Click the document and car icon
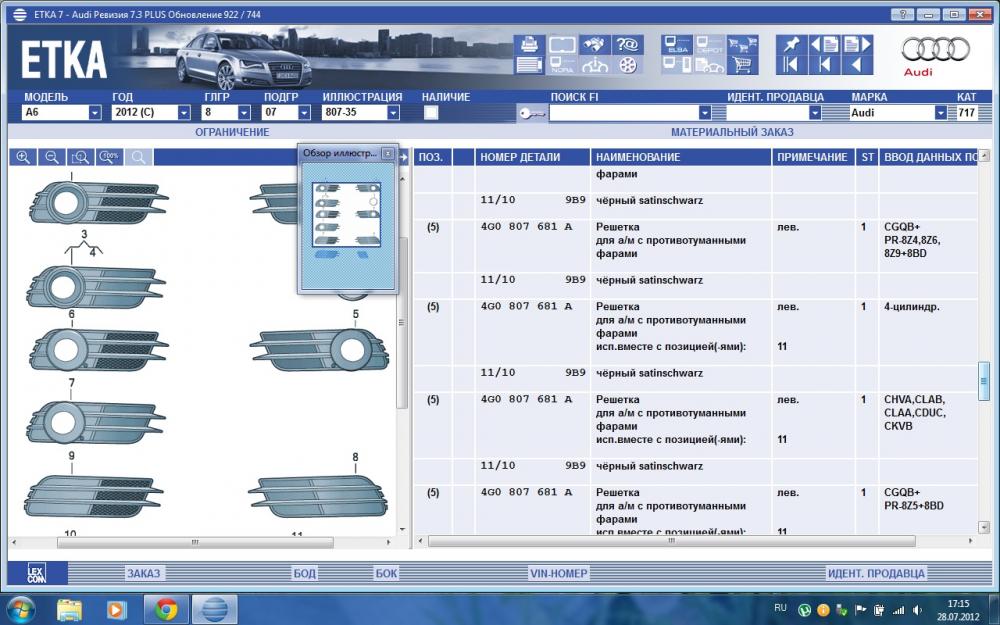Image resolution: width=1000 pixels, height=625 pixels. click(x=709, y=65)
